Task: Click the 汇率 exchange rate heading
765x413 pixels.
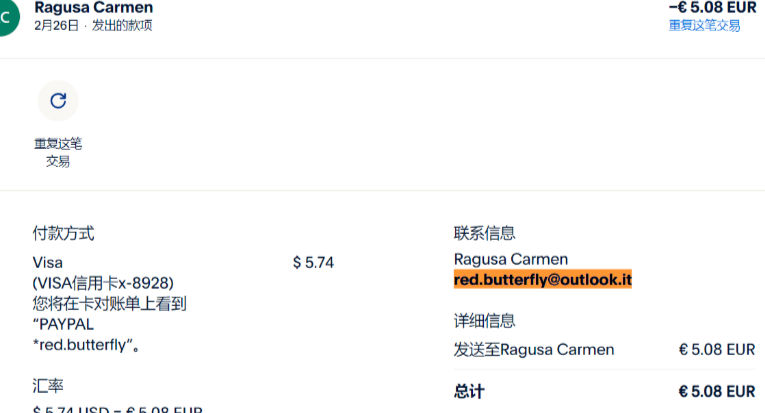Action: click(48, 386)
